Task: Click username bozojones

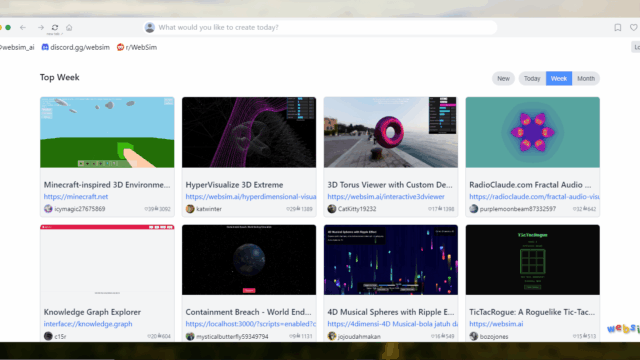Action: tap(494, 337)
